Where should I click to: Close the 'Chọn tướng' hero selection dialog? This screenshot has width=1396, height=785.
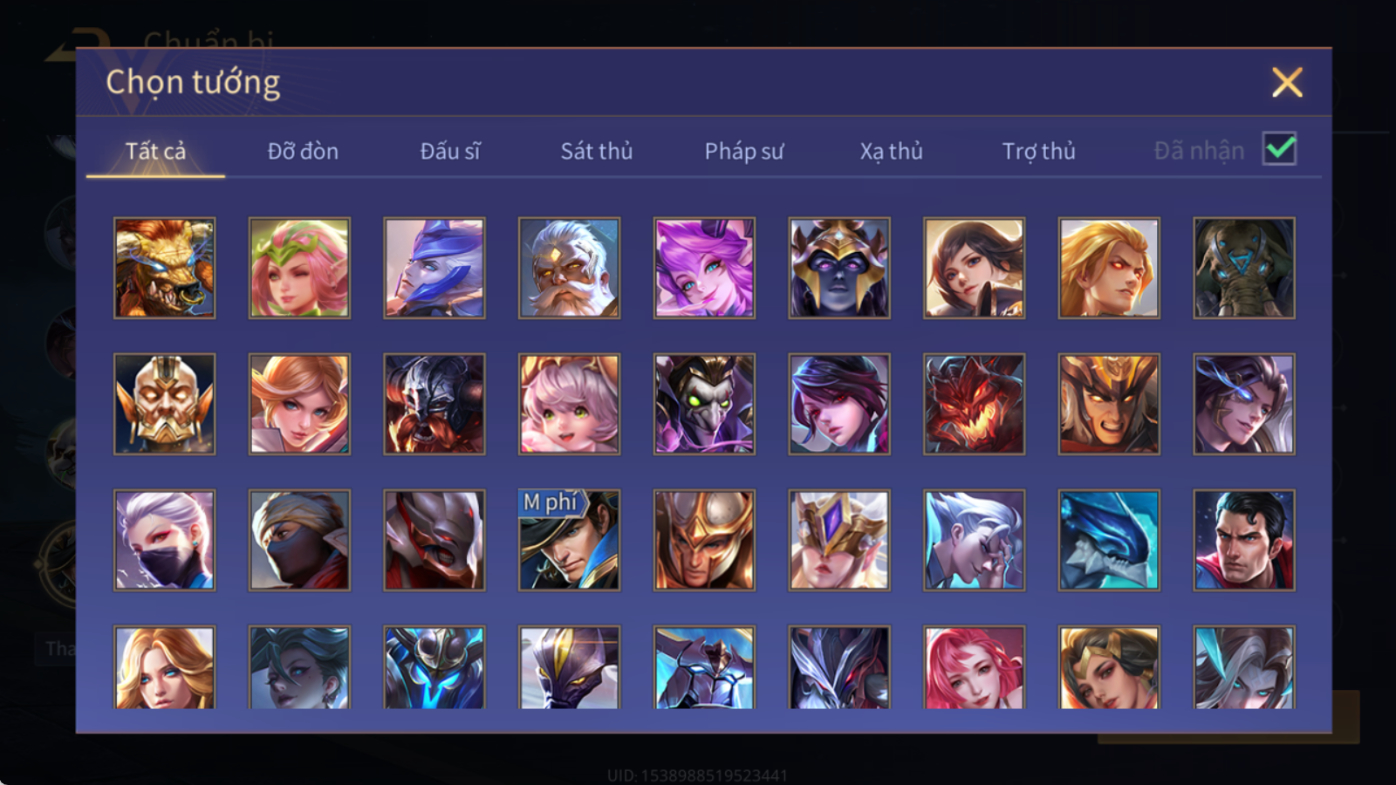click(x=1287, y=82)
